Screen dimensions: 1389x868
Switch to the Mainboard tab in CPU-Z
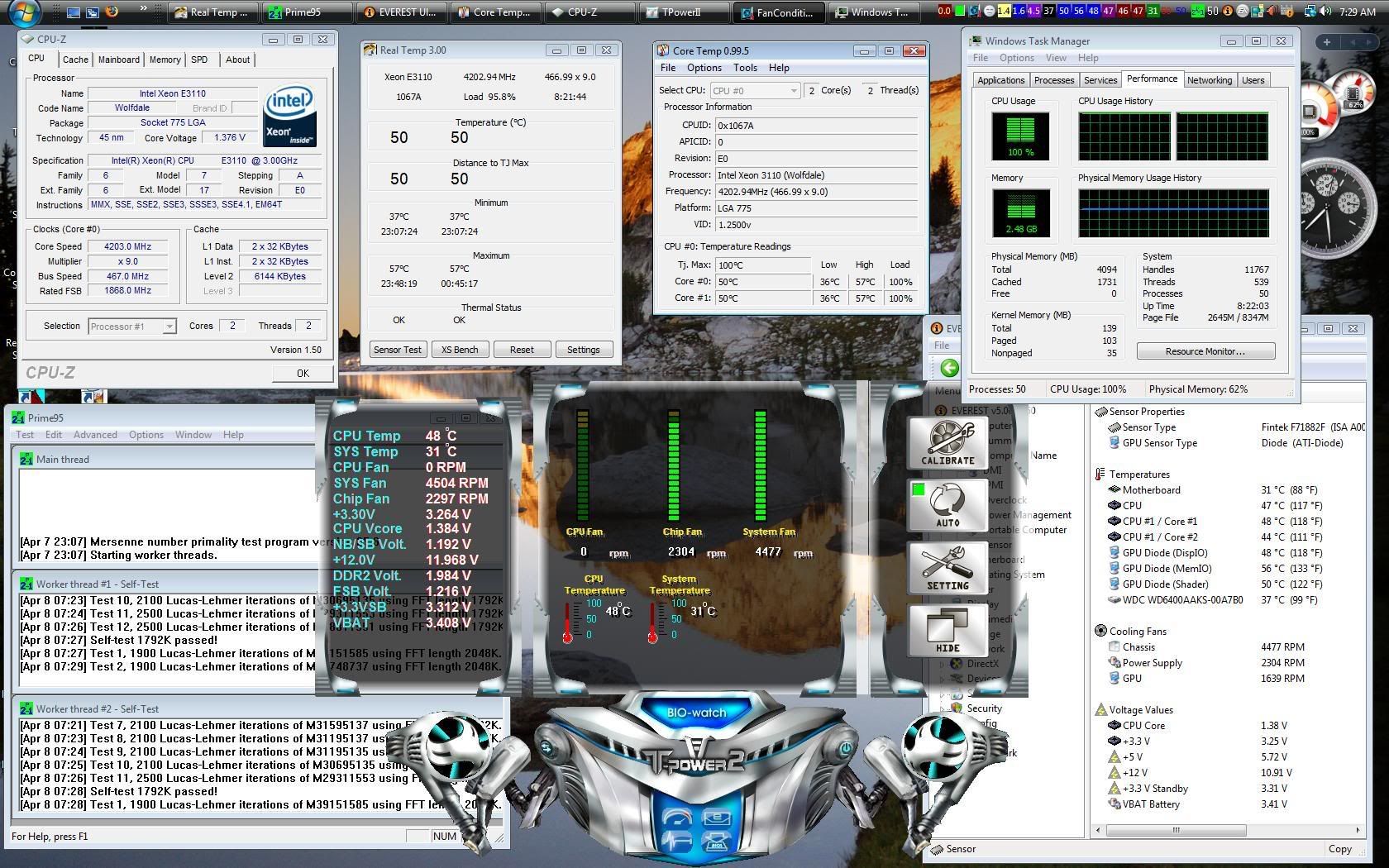point(118,60)
